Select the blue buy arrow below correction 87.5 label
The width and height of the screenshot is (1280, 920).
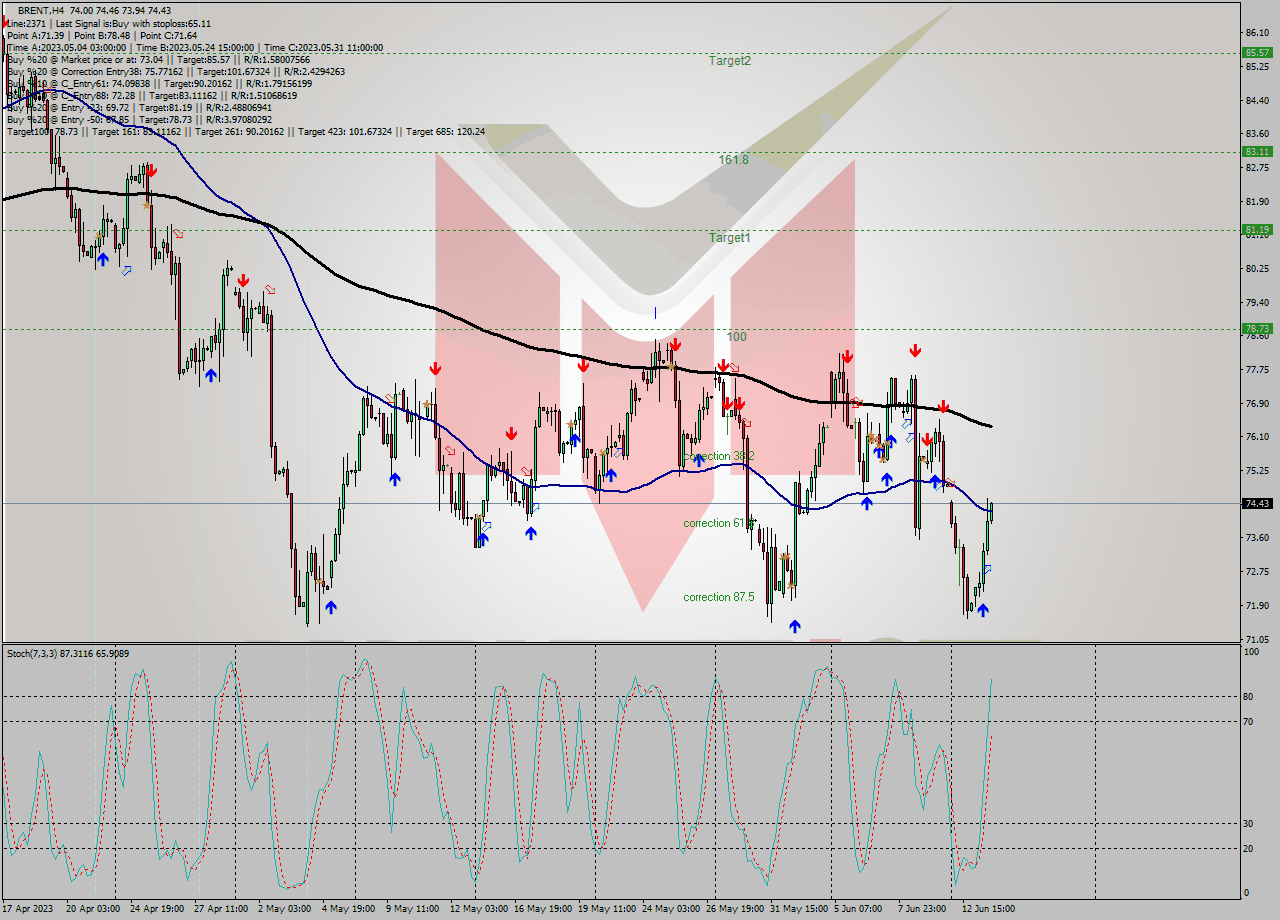(795, 625)
